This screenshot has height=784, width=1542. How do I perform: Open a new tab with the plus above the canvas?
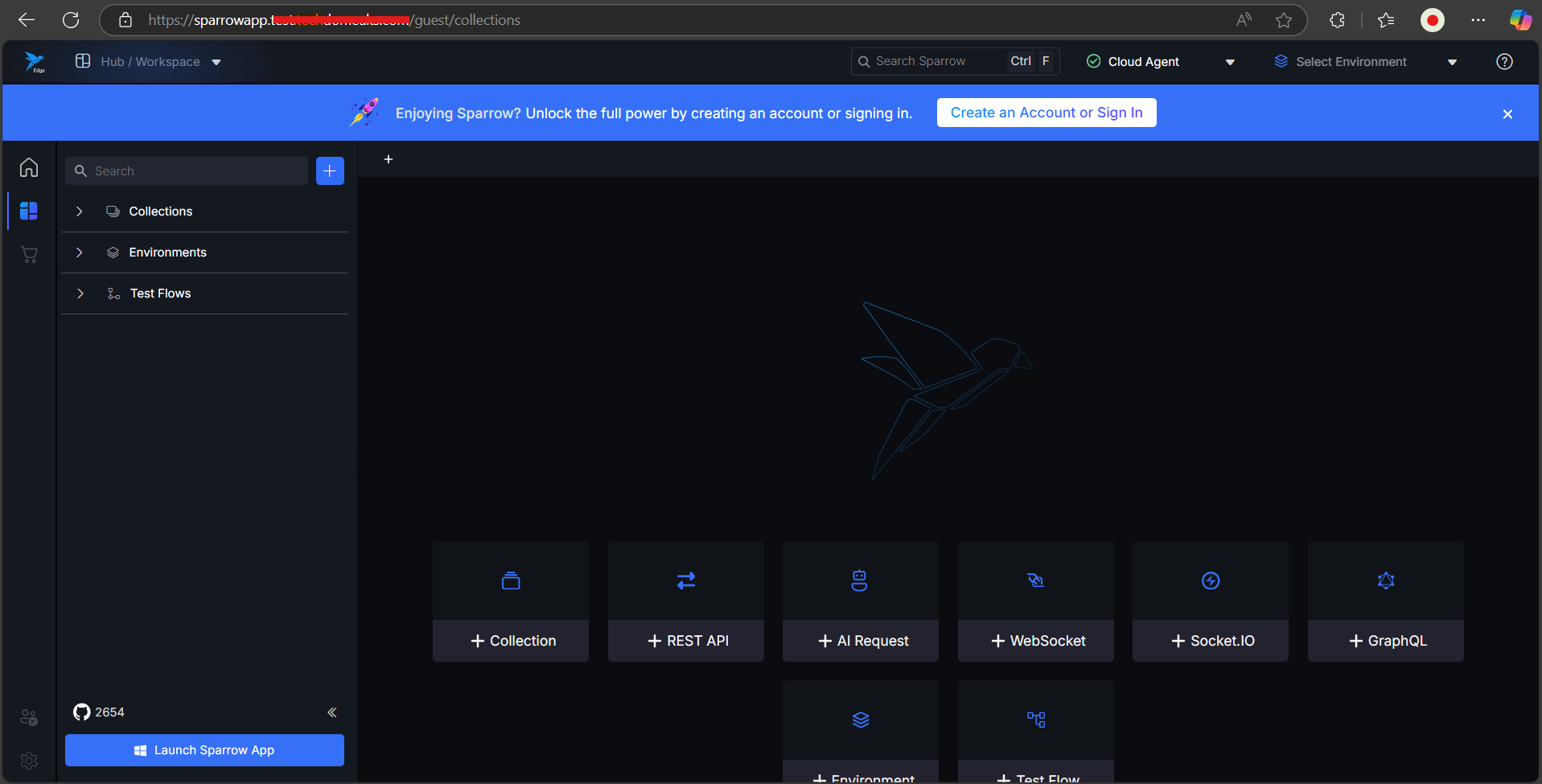tap(389, 159)
